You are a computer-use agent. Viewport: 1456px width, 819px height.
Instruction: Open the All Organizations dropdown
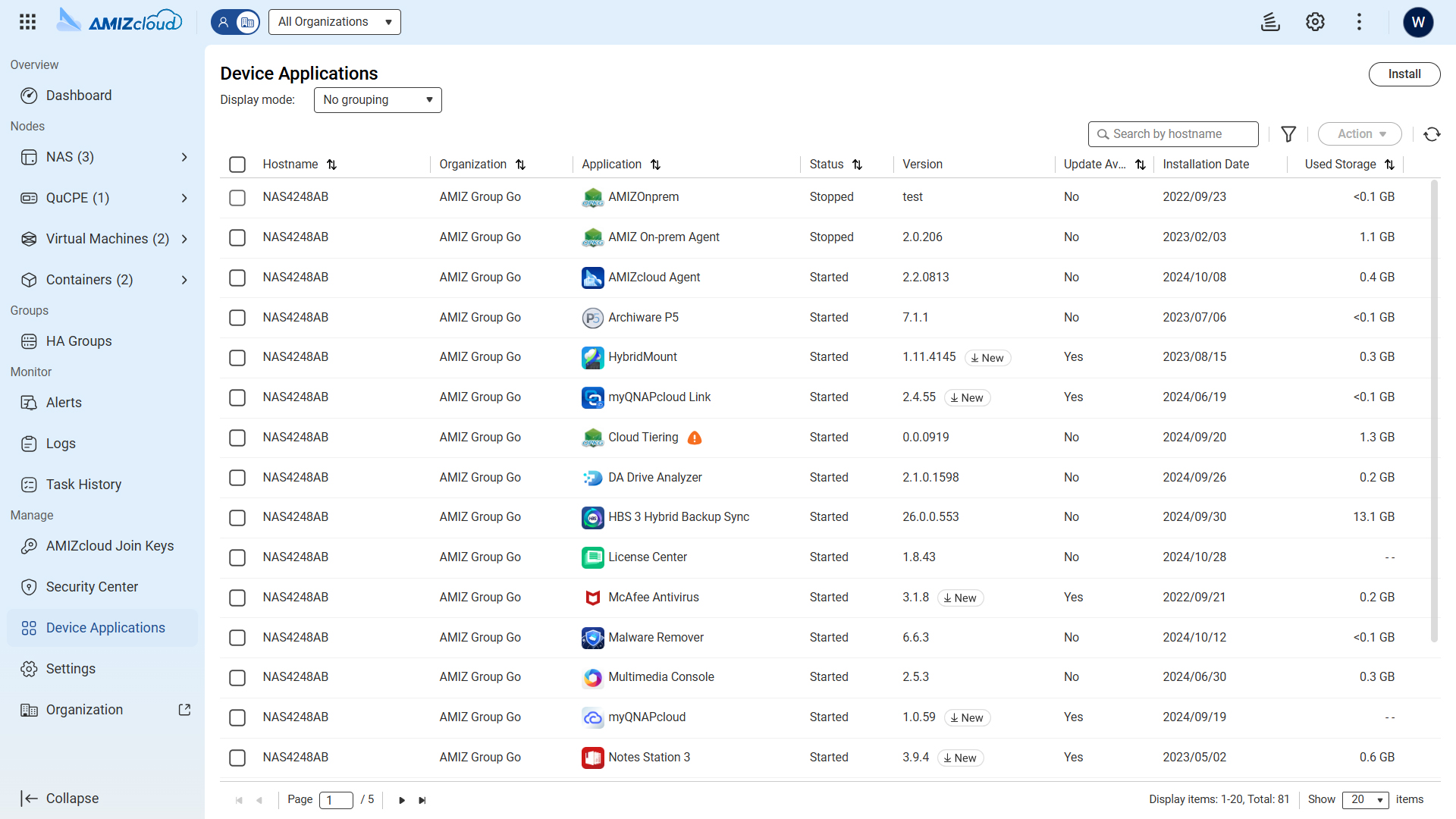(334, 22)
